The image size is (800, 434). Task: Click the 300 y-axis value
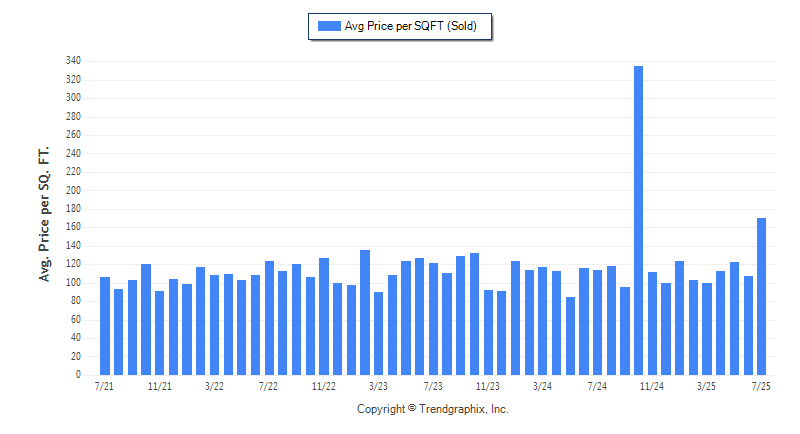pos(73,97)
